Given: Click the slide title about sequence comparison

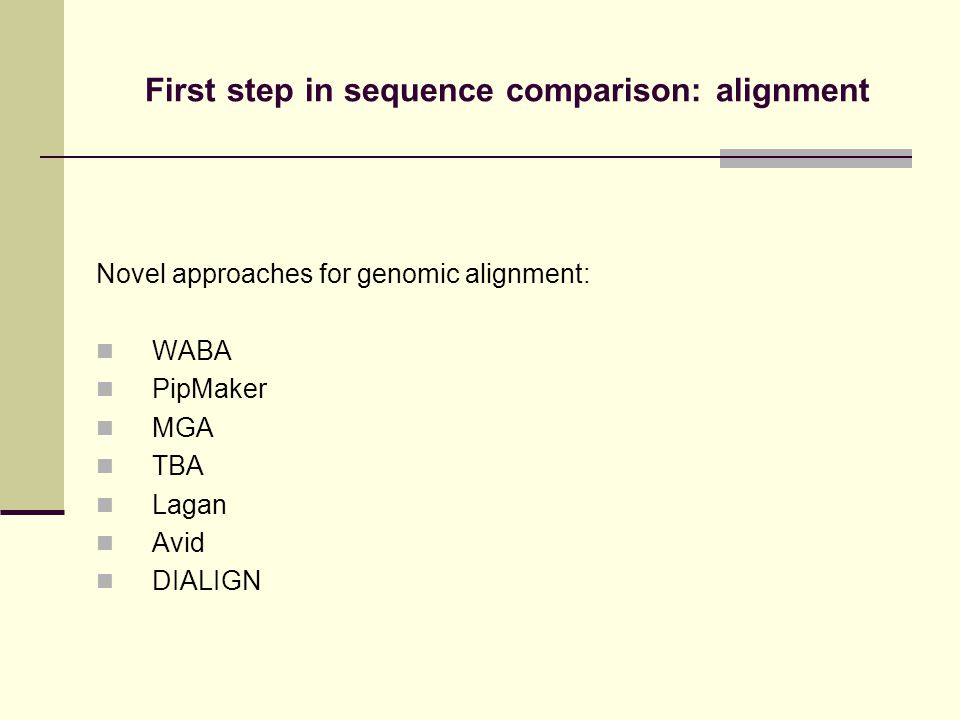Looking at the screenshot, I should click(x=507, y=91).
